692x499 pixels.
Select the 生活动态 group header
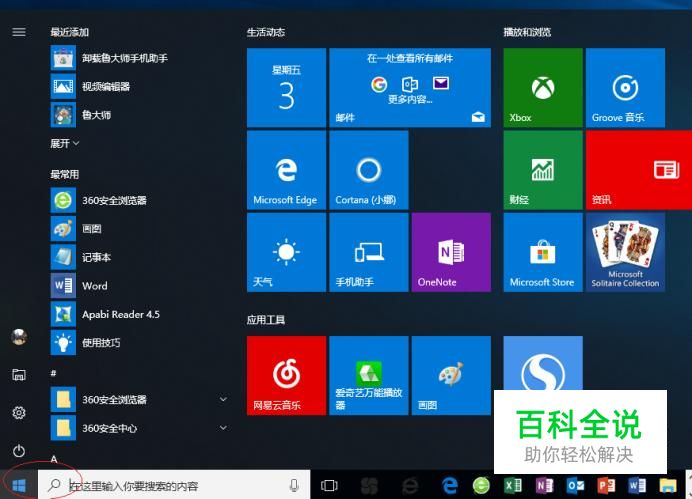coord(266,32)
